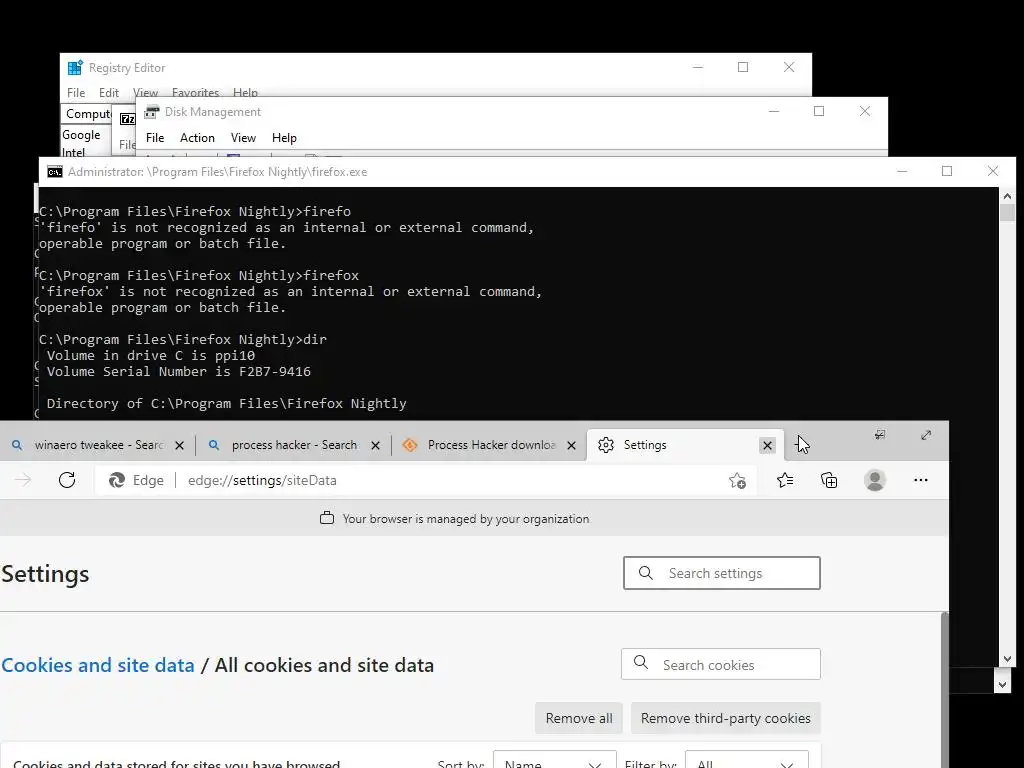Screen dimensions: 1024x768
Task: Close the Settings tab
Action: click(767, 445)
